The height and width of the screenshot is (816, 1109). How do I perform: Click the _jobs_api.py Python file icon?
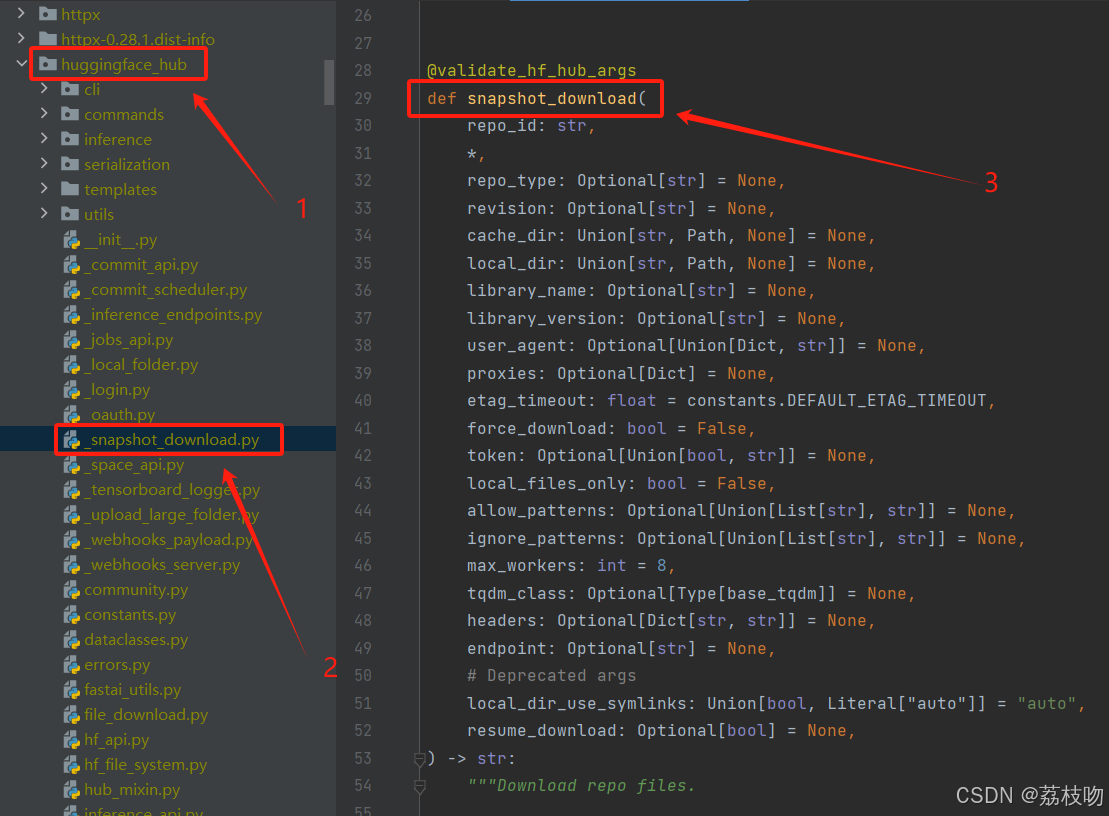click(71, 340)
